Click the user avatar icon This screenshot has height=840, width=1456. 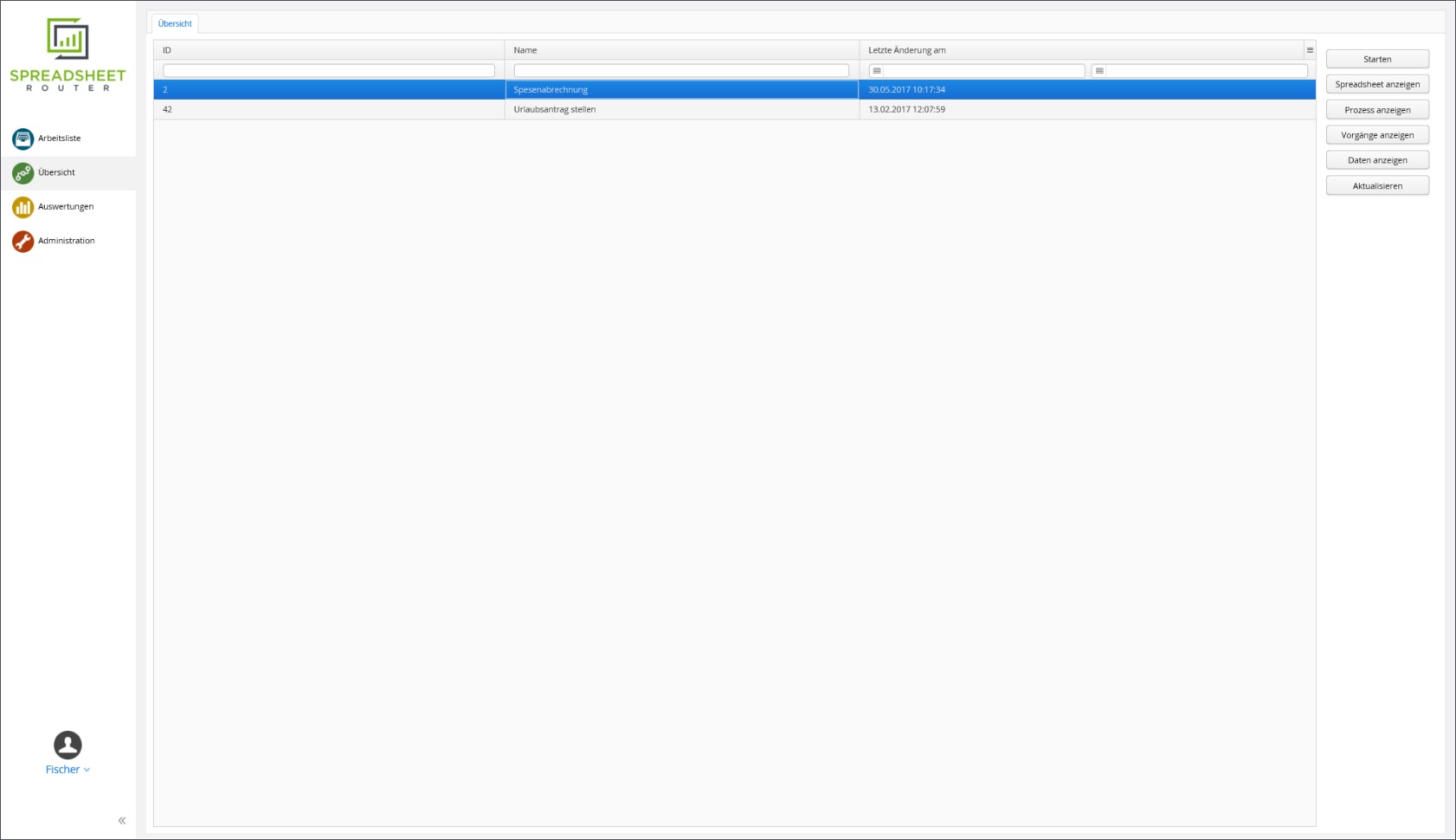68,745
